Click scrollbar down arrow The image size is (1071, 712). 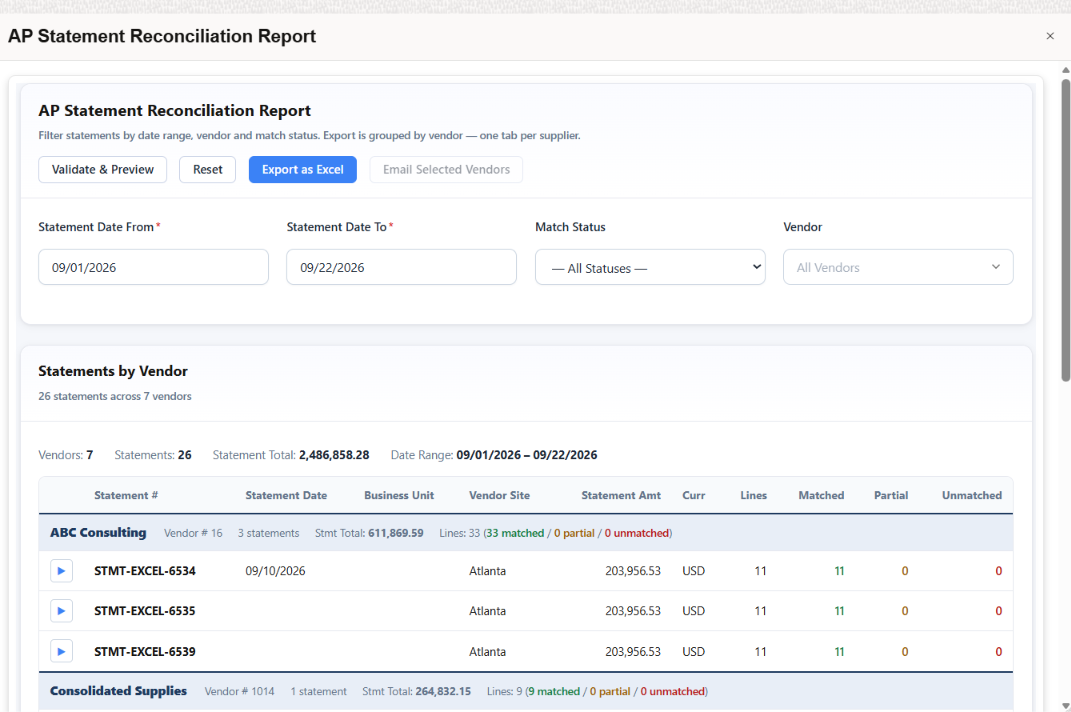click(x=1066, y=706)
